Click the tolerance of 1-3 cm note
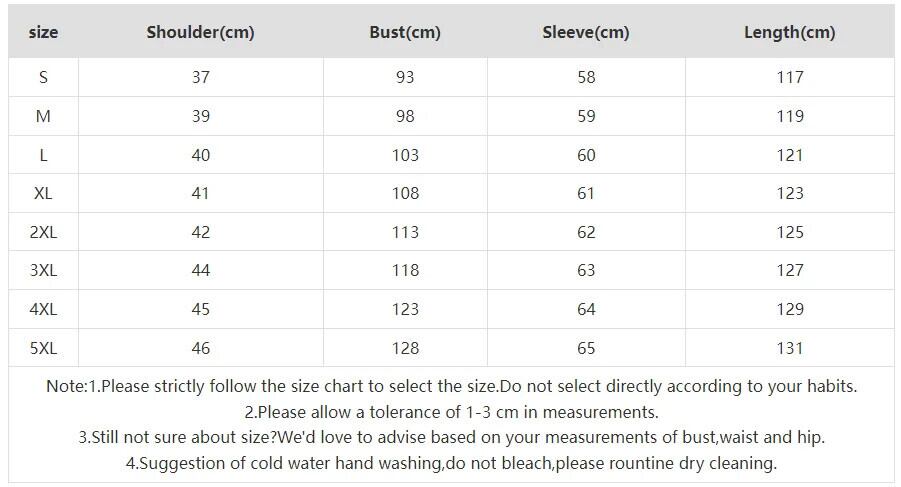Screen dimensions: 901x487 coord(451,412)
